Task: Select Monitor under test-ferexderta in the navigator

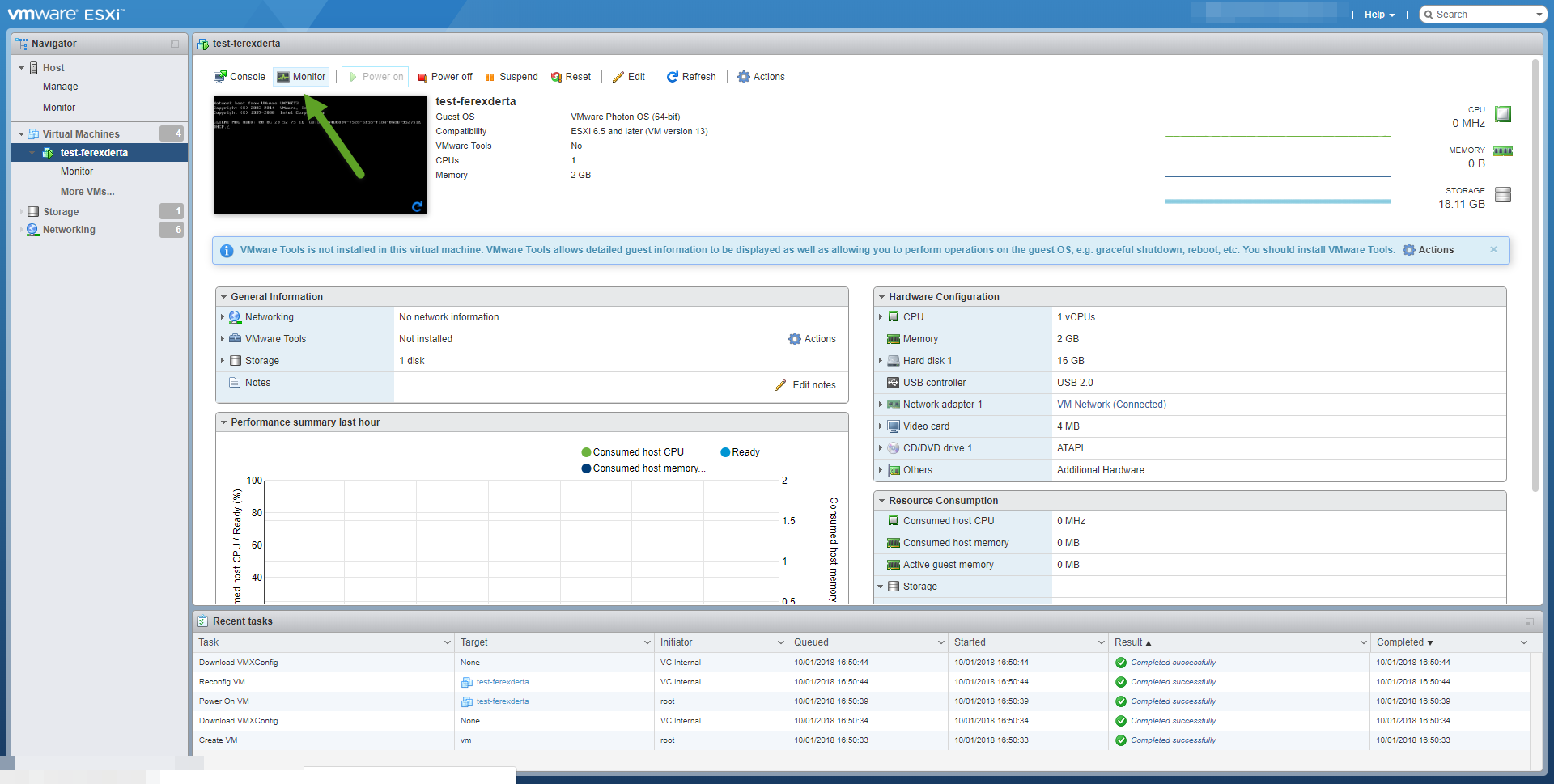Action: 77,171
